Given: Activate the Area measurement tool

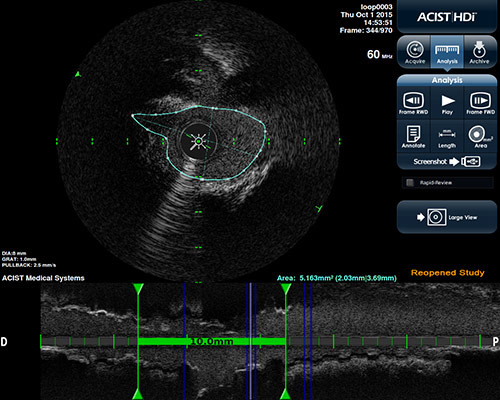Looking at the screenshot, I should pyautogui.click(x=480, y=137).
